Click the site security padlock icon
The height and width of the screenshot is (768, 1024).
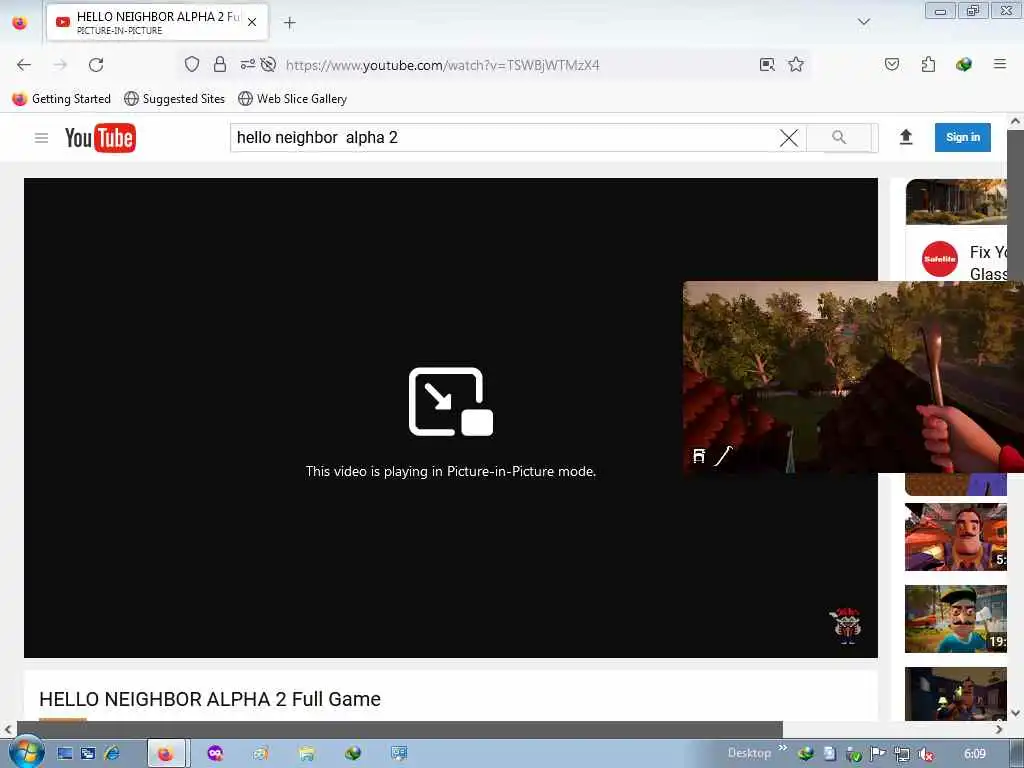tap(220, 64)
